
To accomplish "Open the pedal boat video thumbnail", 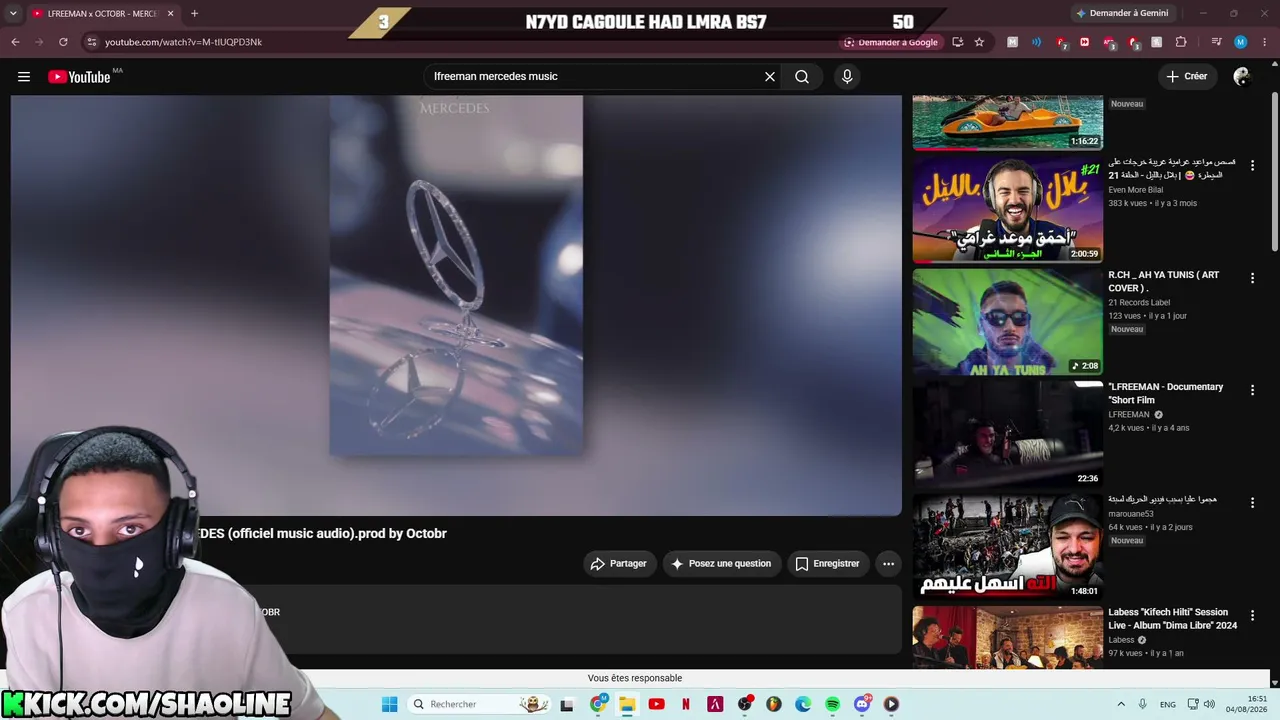I will (1007, 122).
